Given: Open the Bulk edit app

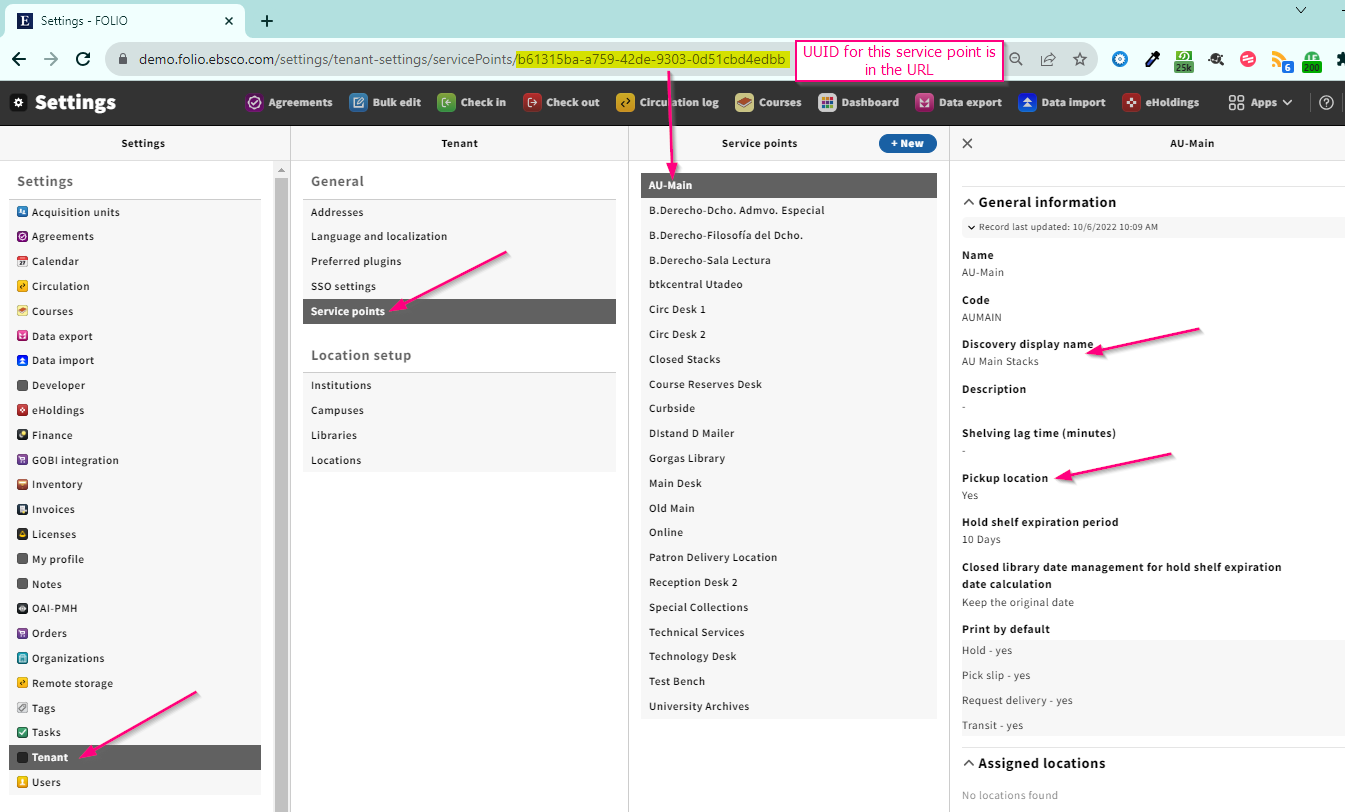Looking at the screenshot, I should point(385,102).
